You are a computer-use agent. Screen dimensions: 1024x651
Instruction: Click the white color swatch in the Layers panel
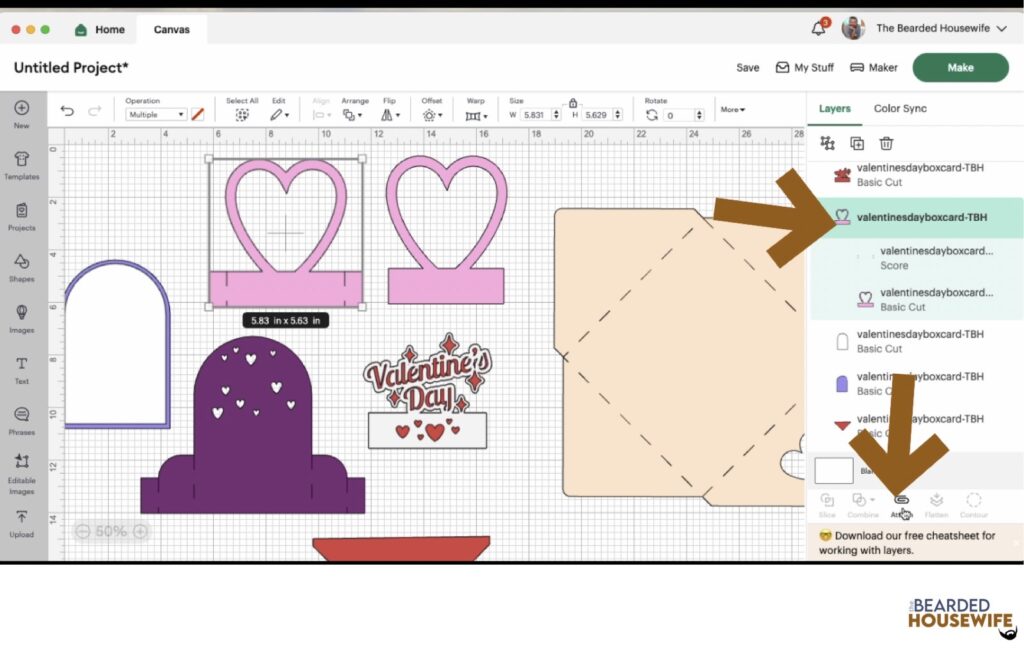(833, 470)
